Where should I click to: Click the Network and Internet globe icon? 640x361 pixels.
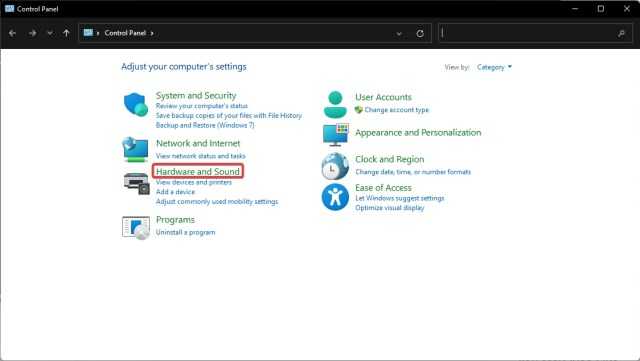(x=135, y=149)
